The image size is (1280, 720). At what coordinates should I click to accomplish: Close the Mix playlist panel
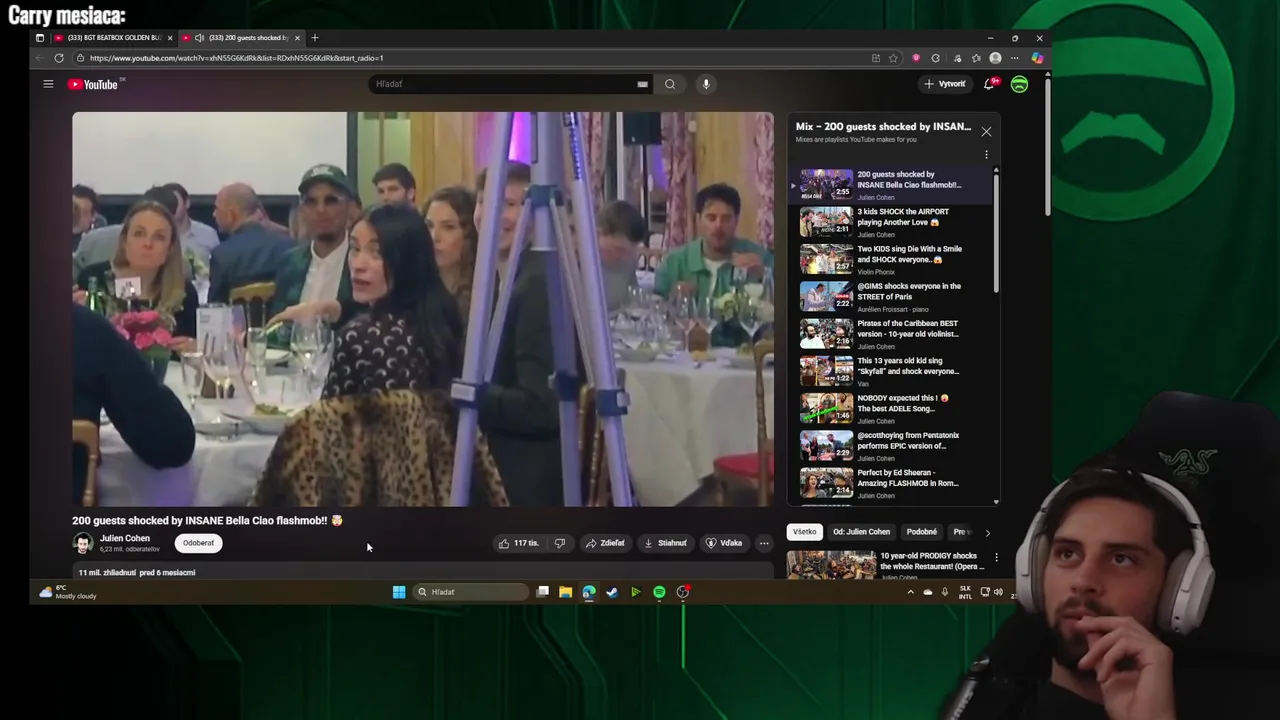[986, 132]
